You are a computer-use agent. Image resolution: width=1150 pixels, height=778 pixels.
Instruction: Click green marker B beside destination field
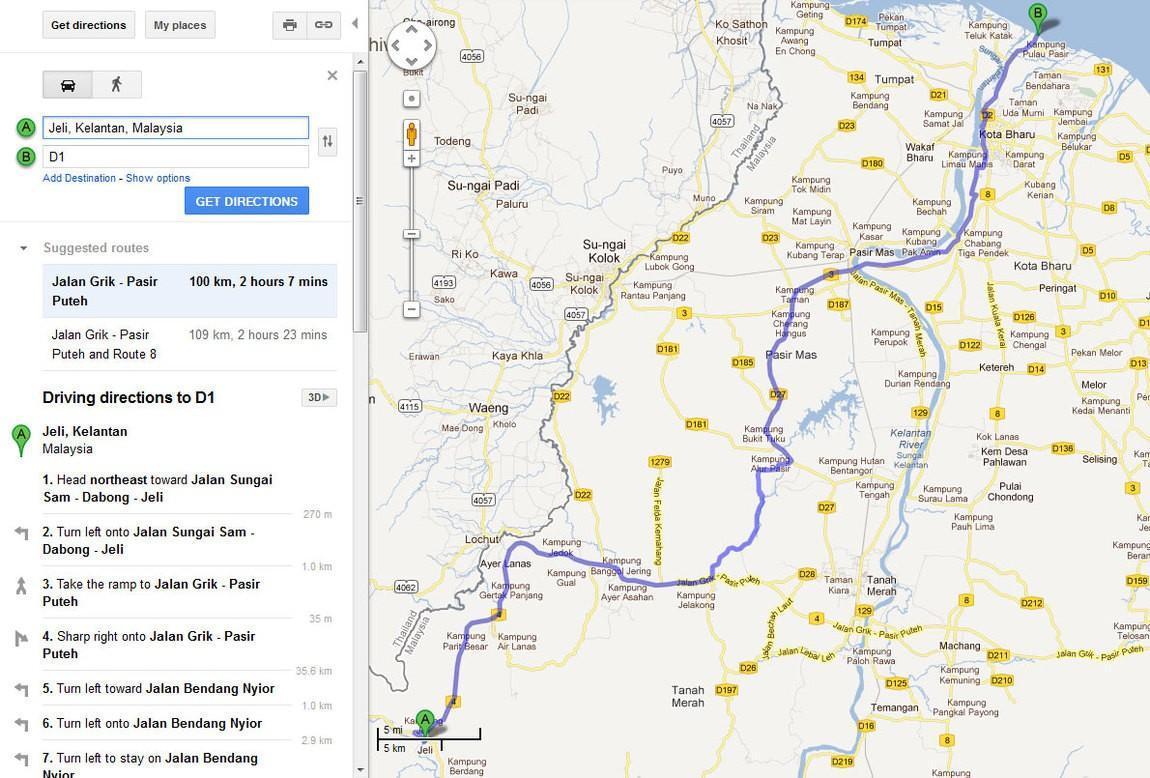[26, 156]
